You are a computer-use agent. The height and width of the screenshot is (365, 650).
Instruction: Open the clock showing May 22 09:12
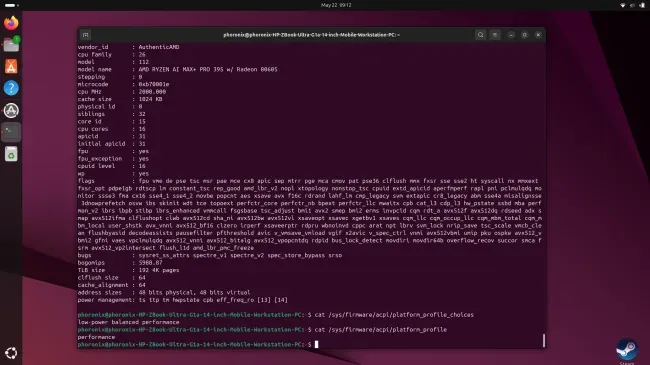pos(336,5)
